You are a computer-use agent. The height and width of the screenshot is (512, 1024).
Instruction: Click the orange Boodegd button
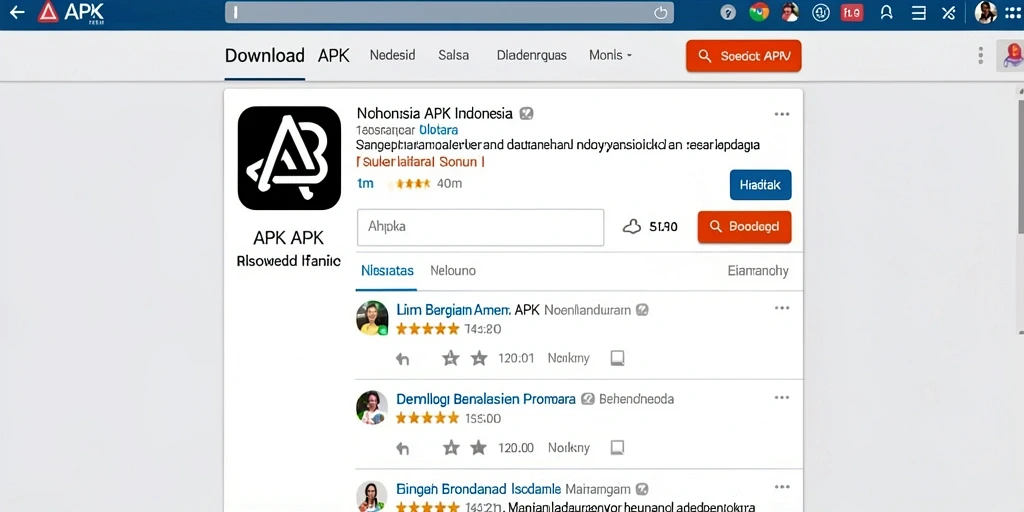(x=744, y=227)
